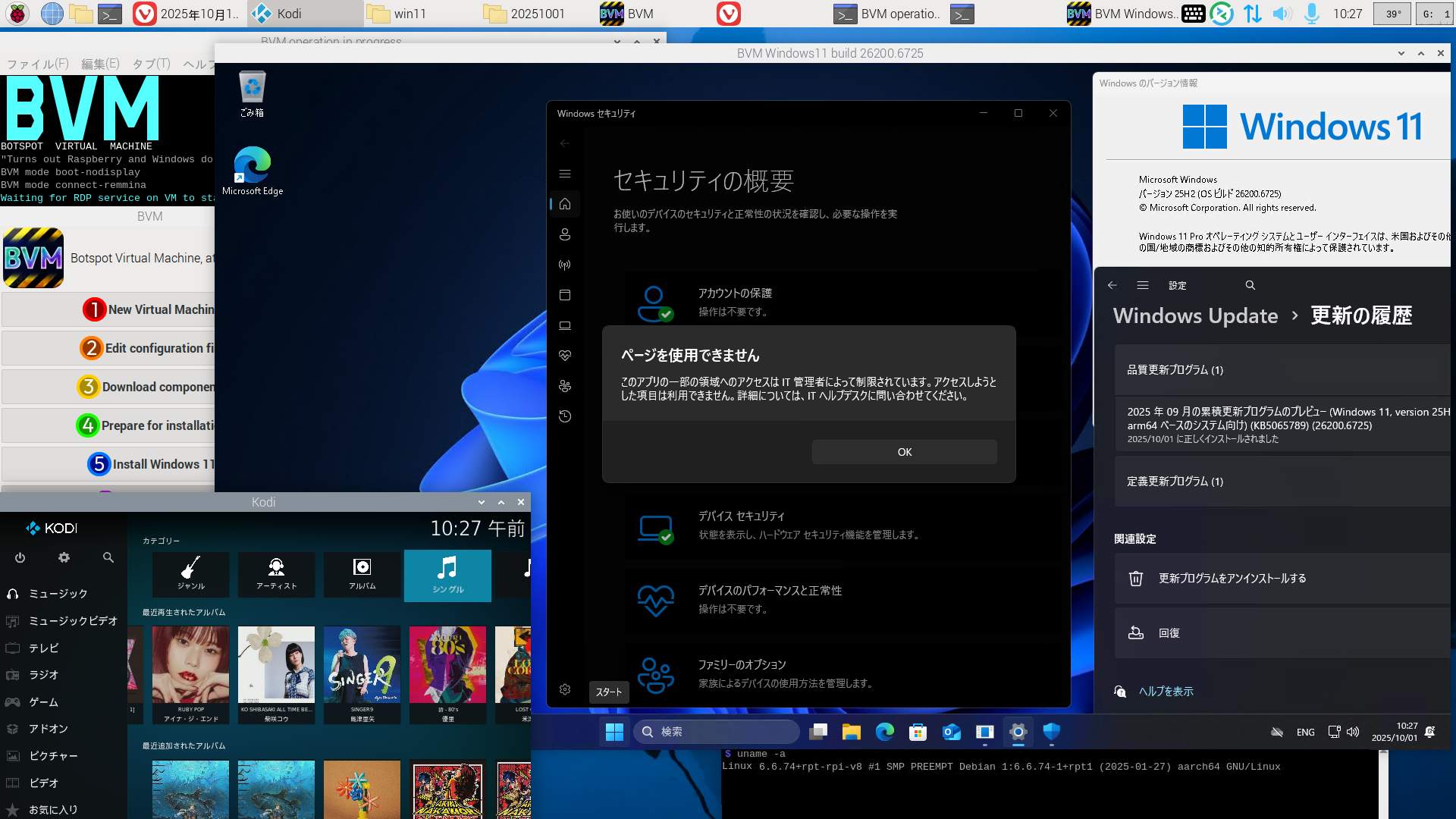The width and height of the screenshot is (1456, 819).
Task: Click Install Windows 11 step 5 button
Action: pos(152,464)
